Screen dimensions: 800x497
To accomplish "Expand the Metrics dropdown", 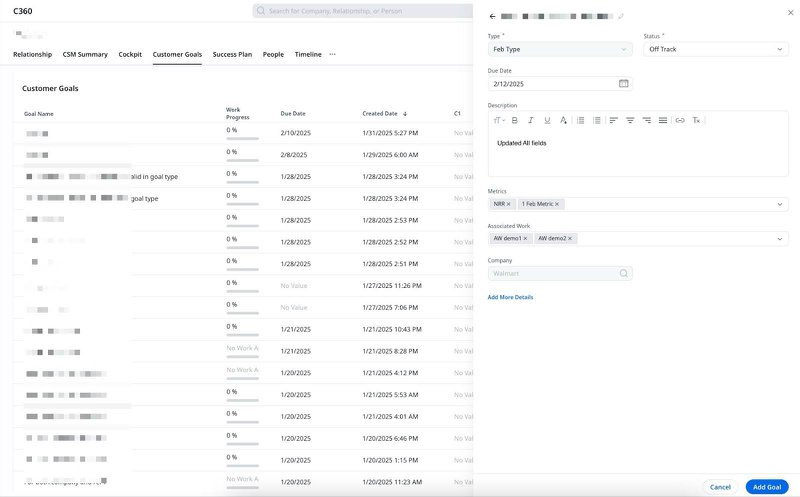I will (779, 204).
